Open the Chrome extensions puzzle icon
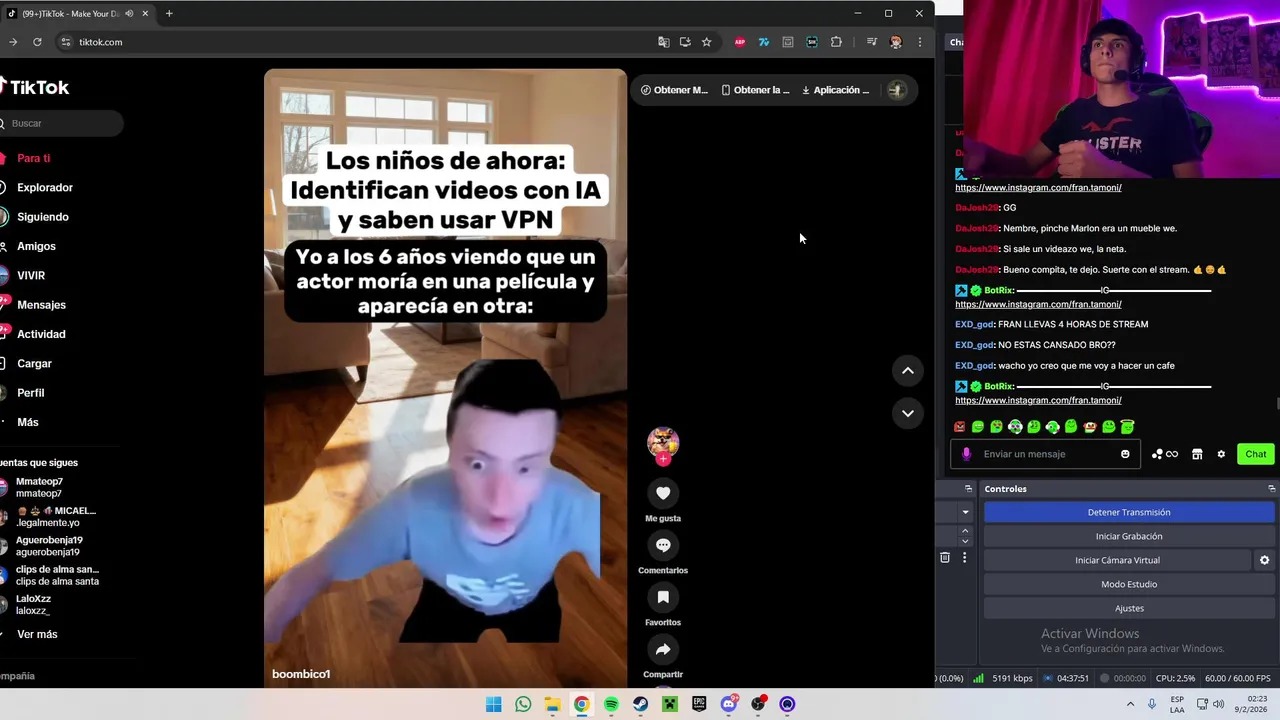 [x=836, y=42]
